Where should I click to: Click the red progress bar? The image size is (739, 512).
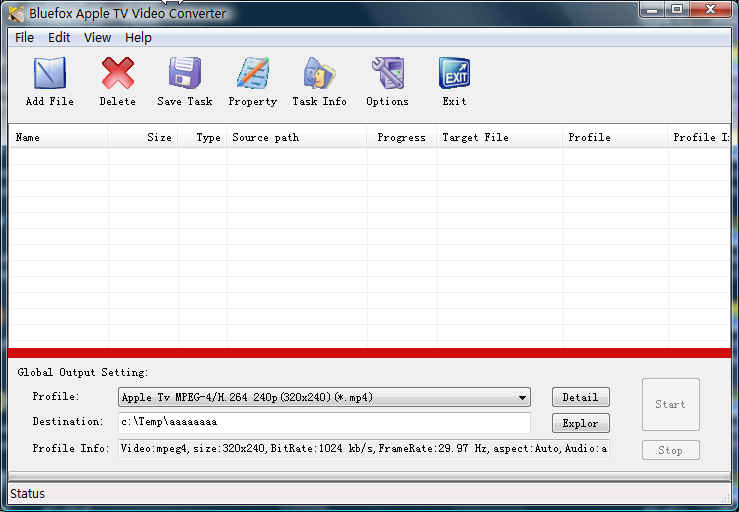370,353
